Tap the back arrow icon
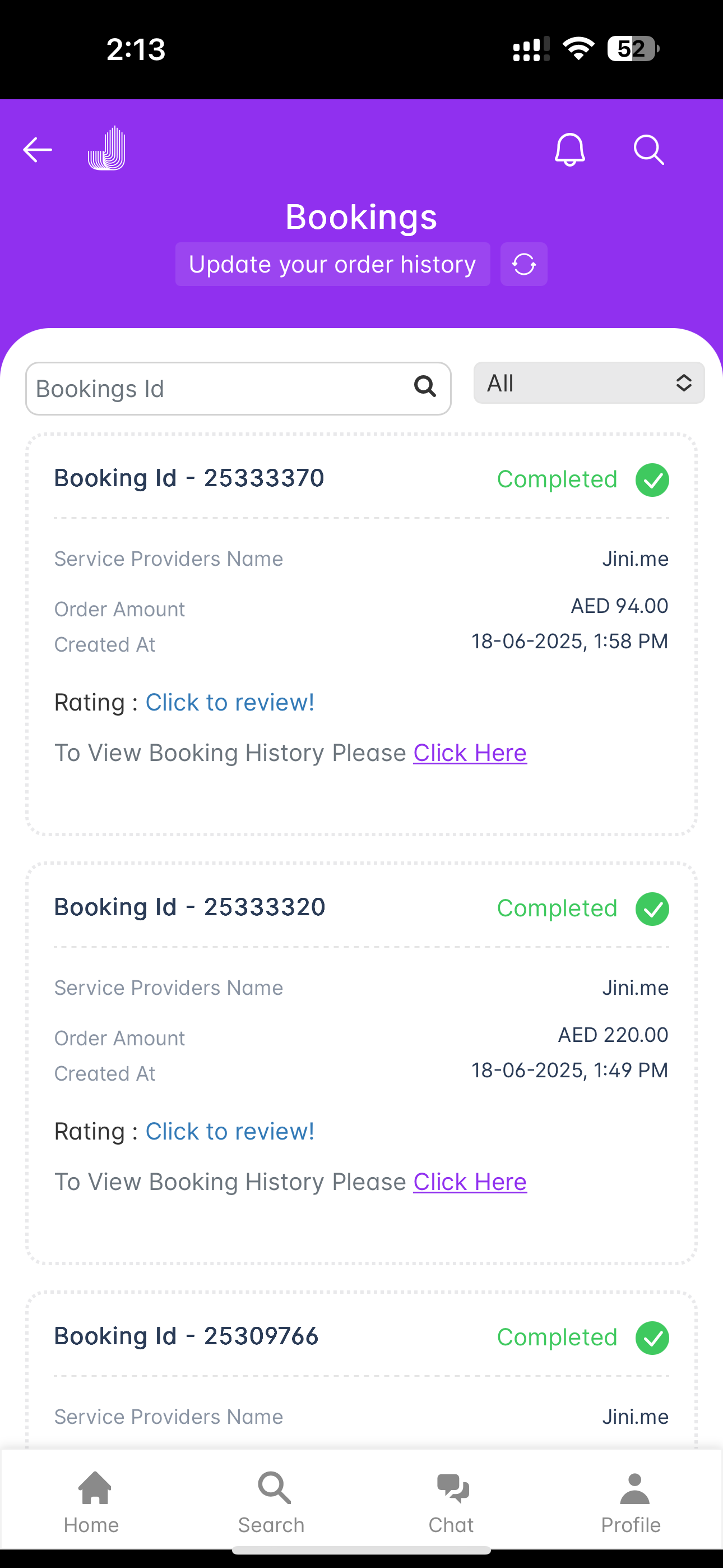The image size is (723, 1568). [37, 150]
